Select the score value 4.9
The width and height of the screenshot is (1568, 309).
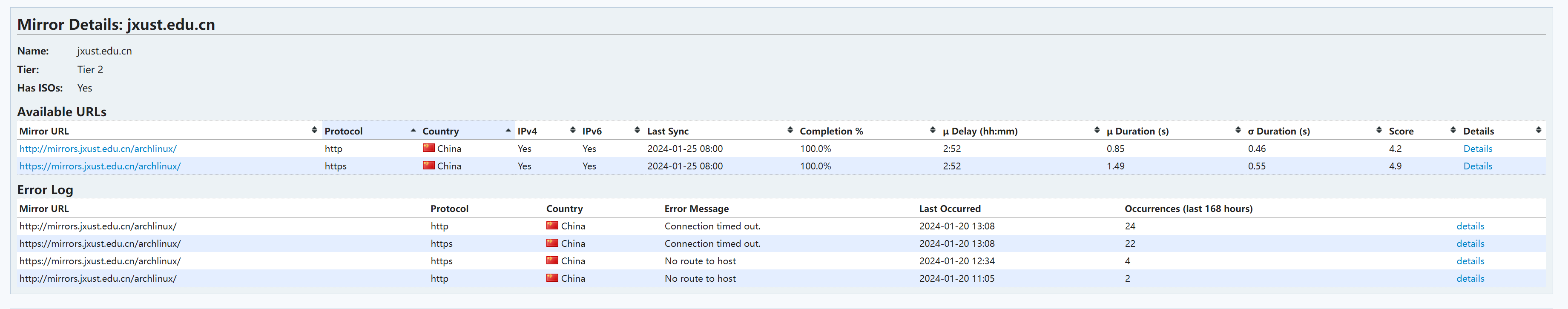1395,166
